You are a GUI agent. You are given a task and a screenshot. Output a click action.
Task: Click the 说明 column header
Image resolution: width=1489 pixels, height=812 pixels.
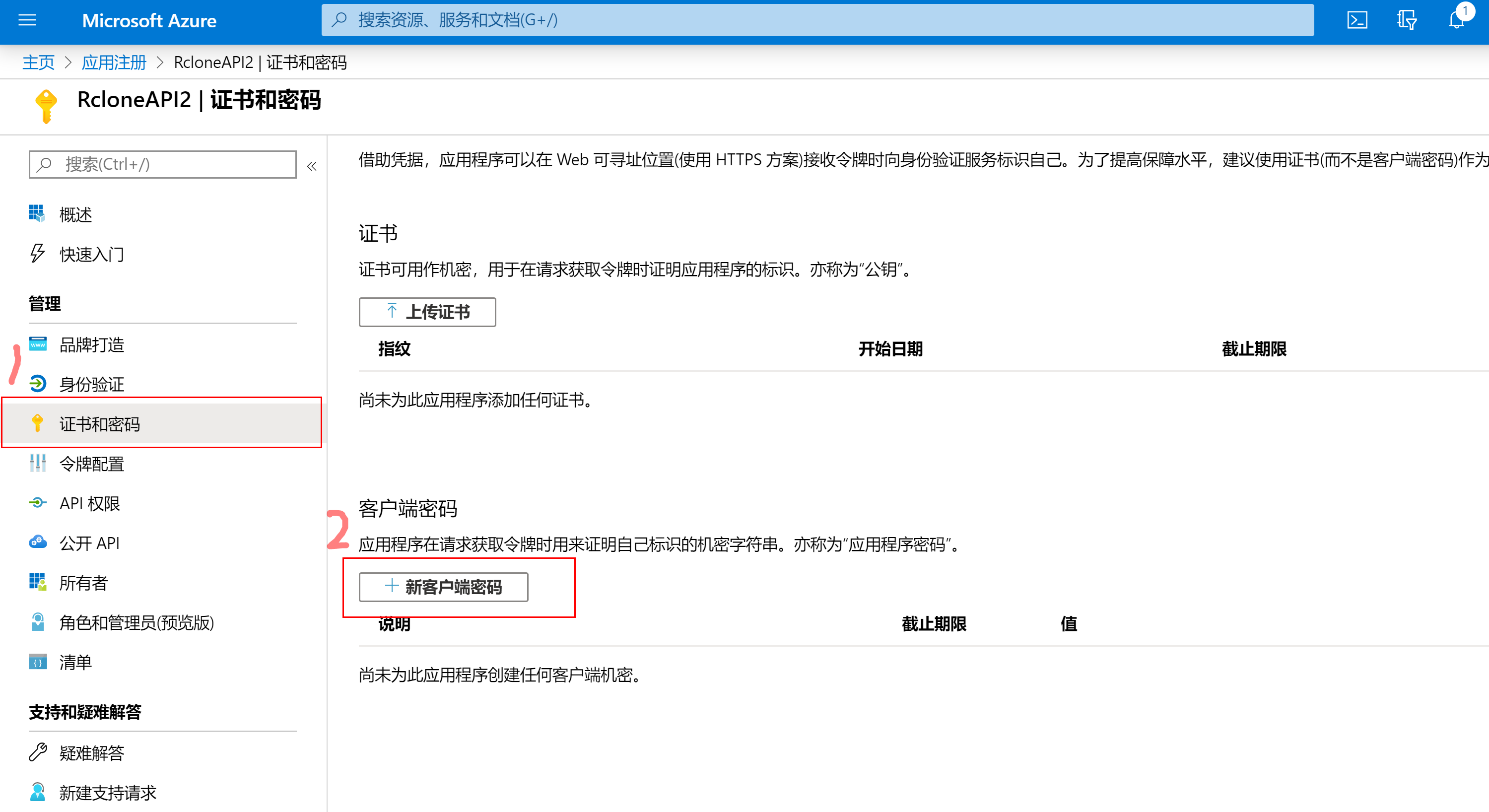coord(394,625)
